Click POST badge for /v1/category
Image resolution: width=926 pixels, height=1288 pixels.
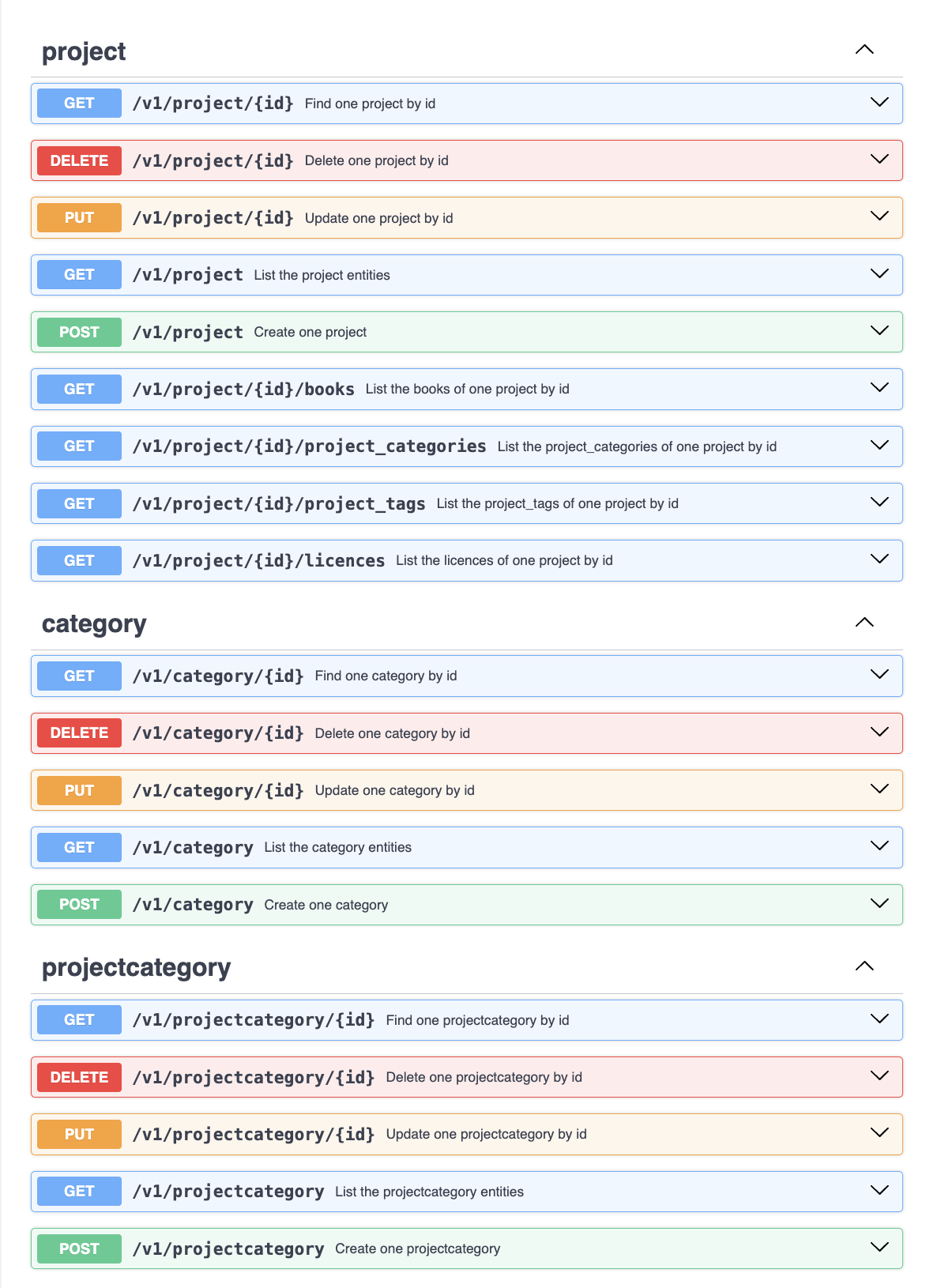tap(79, 905)
